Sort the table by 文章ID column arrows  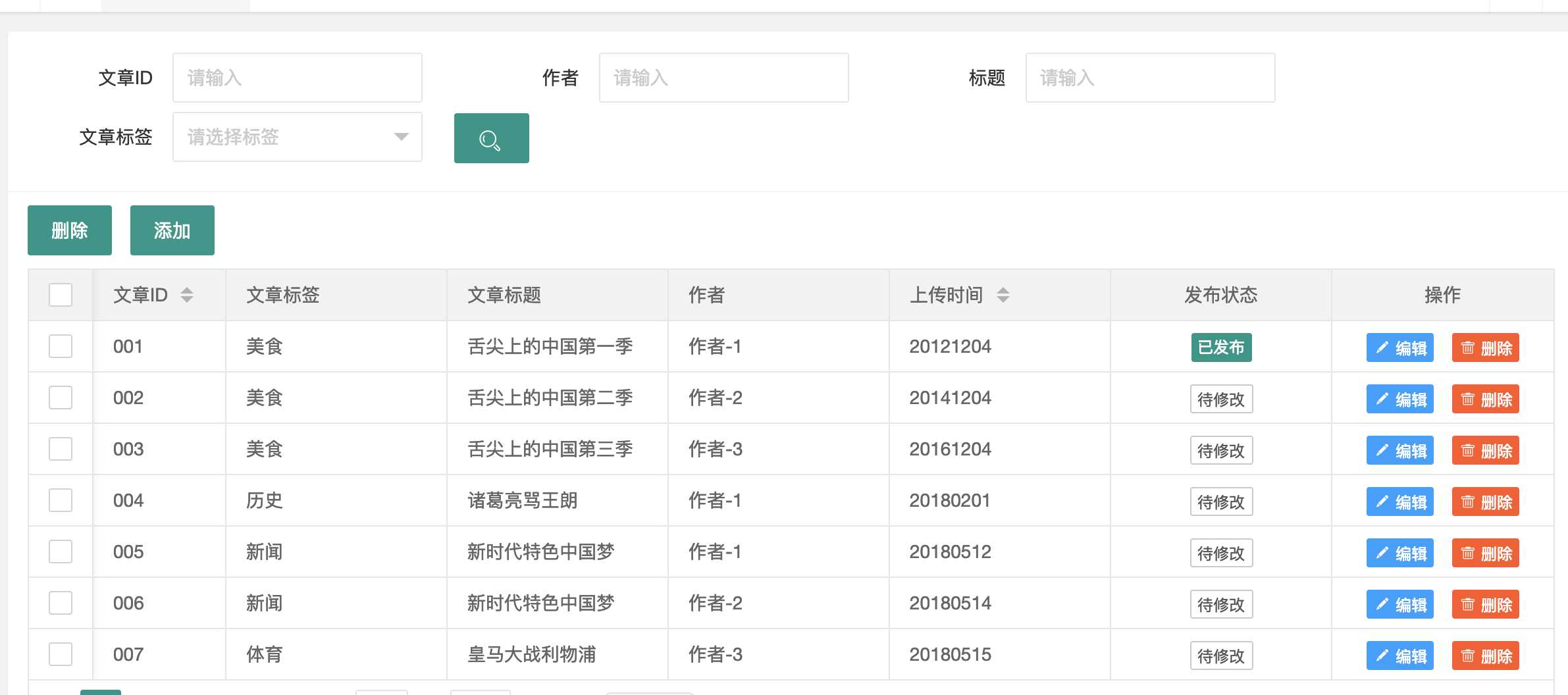(187, 295)
